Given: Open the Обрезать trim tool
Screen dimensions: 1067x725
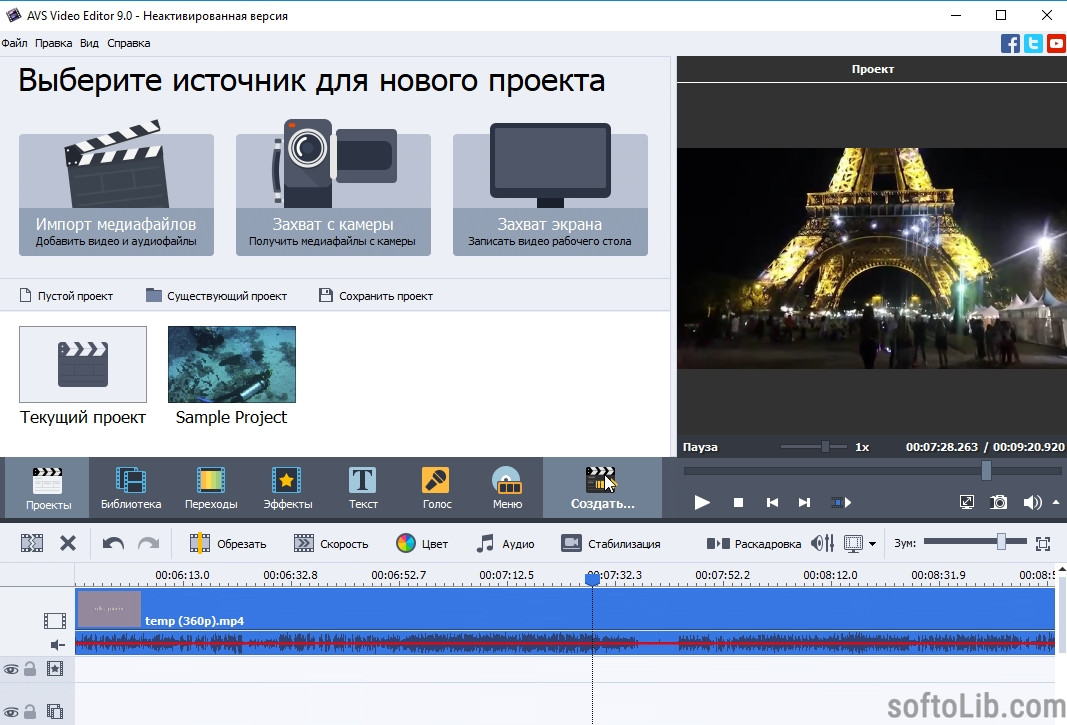Looking at the screenshot, I should pos(228,543).
